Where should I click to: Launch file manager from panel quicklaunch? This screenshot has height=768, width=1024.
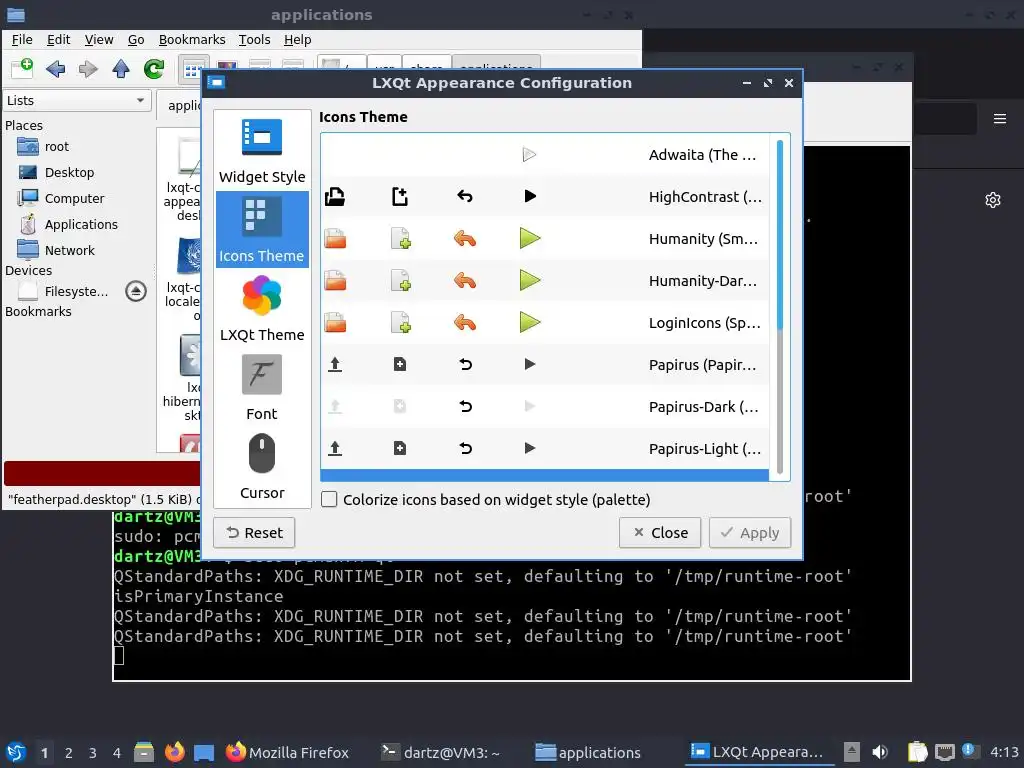click(144, 752)
